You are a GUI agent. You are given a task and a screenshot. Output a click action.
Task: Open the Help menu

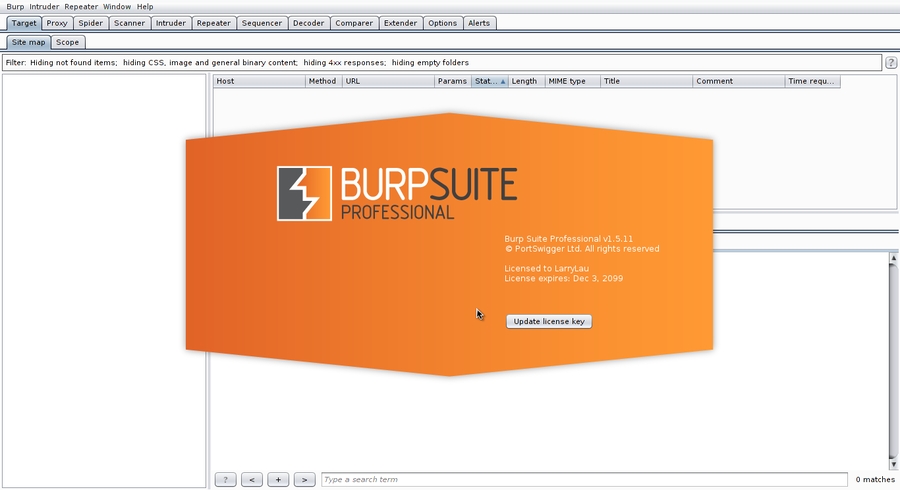[145, 6]
